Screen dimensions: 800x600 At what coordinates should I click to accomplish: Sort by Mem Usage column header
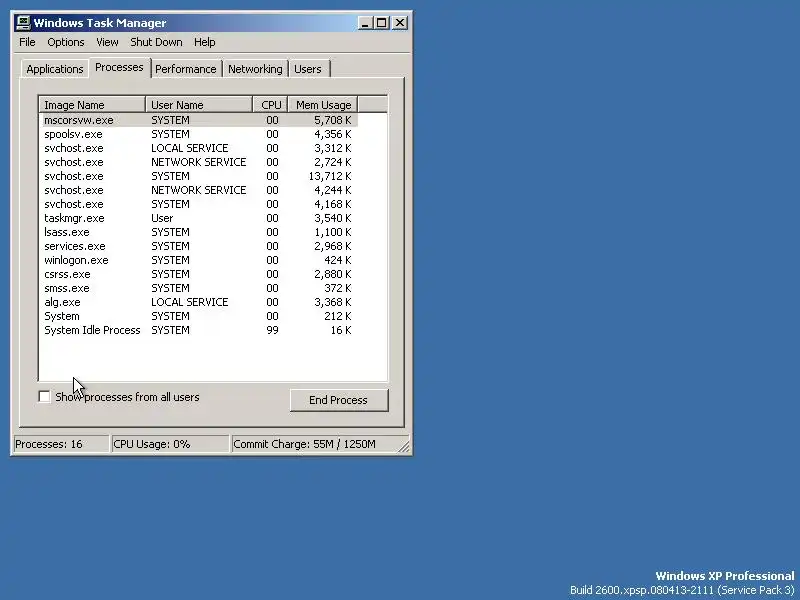(x=323, y=105)
